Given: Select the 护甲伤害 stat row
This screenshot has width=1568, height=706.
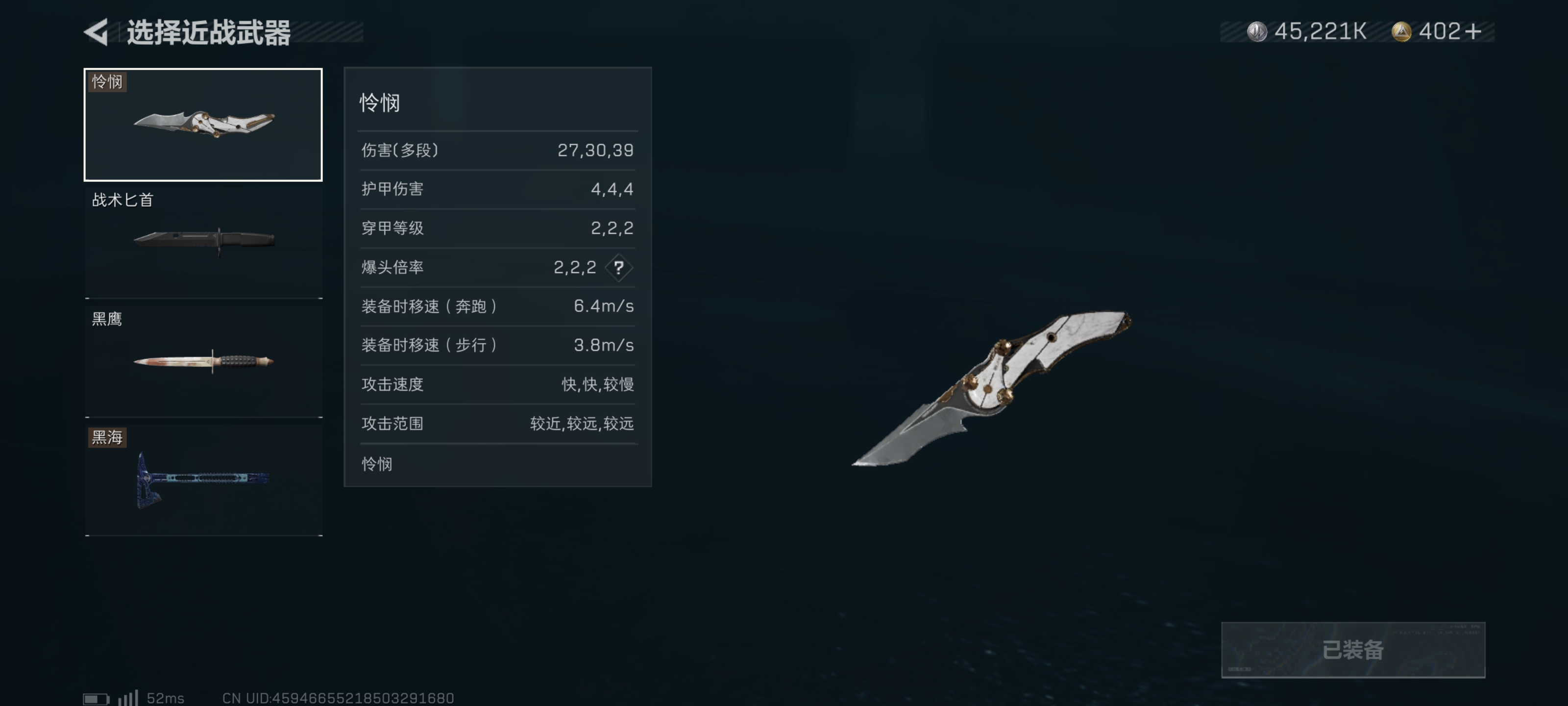Looking at the screenshot, I should (497, 189).
